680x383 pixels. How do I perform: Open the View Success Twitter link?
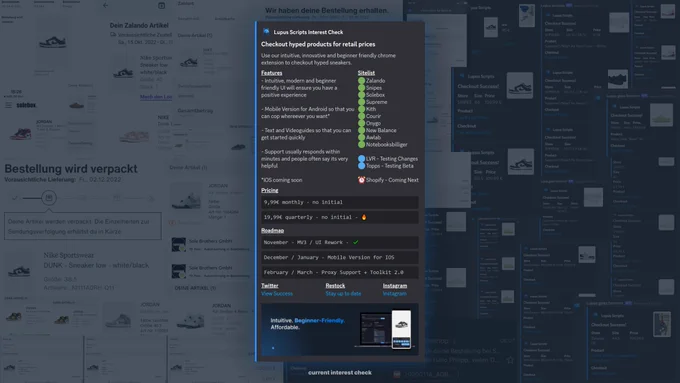277,294
